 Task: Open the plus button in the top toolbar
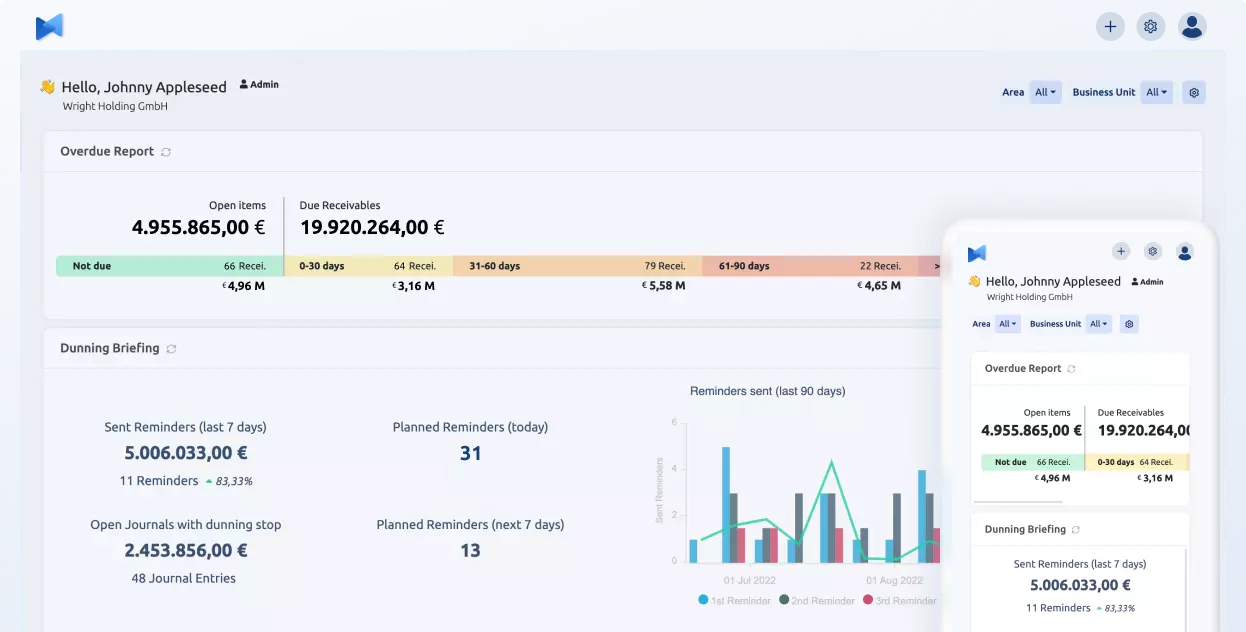coord(1110,26)
